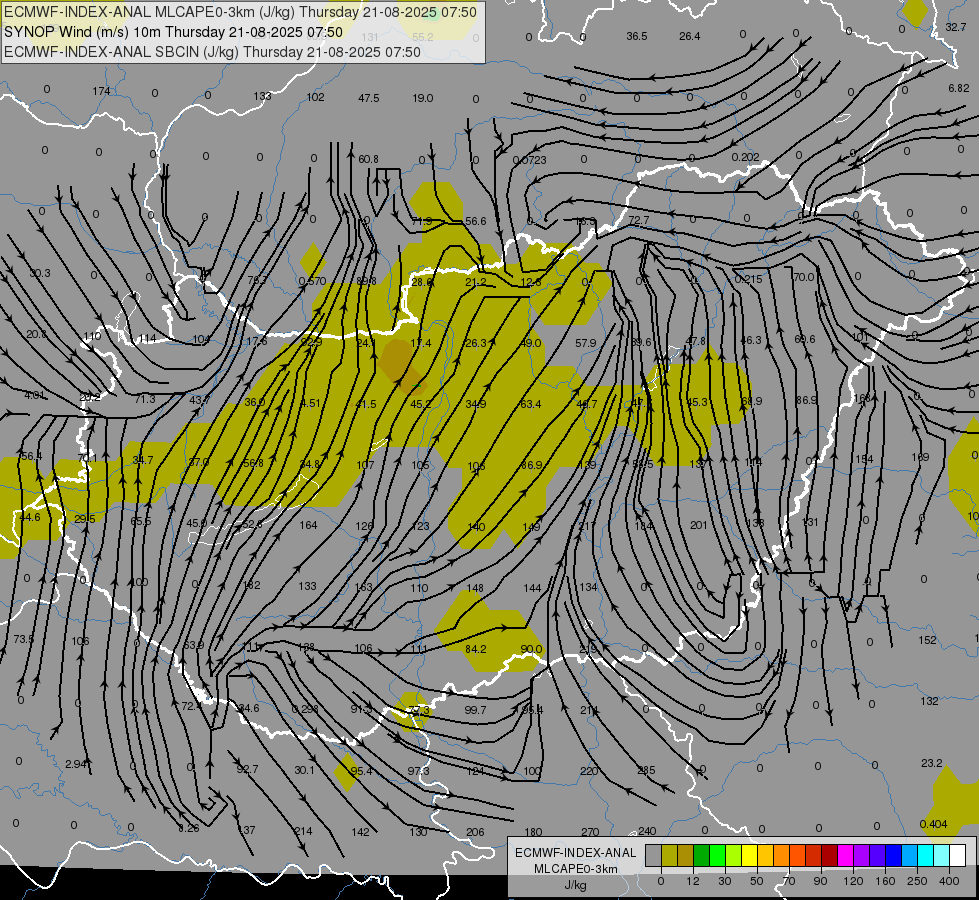979x900 pixels.
Task: Click the map value '63.4'
Action: (x=531, y=404)
